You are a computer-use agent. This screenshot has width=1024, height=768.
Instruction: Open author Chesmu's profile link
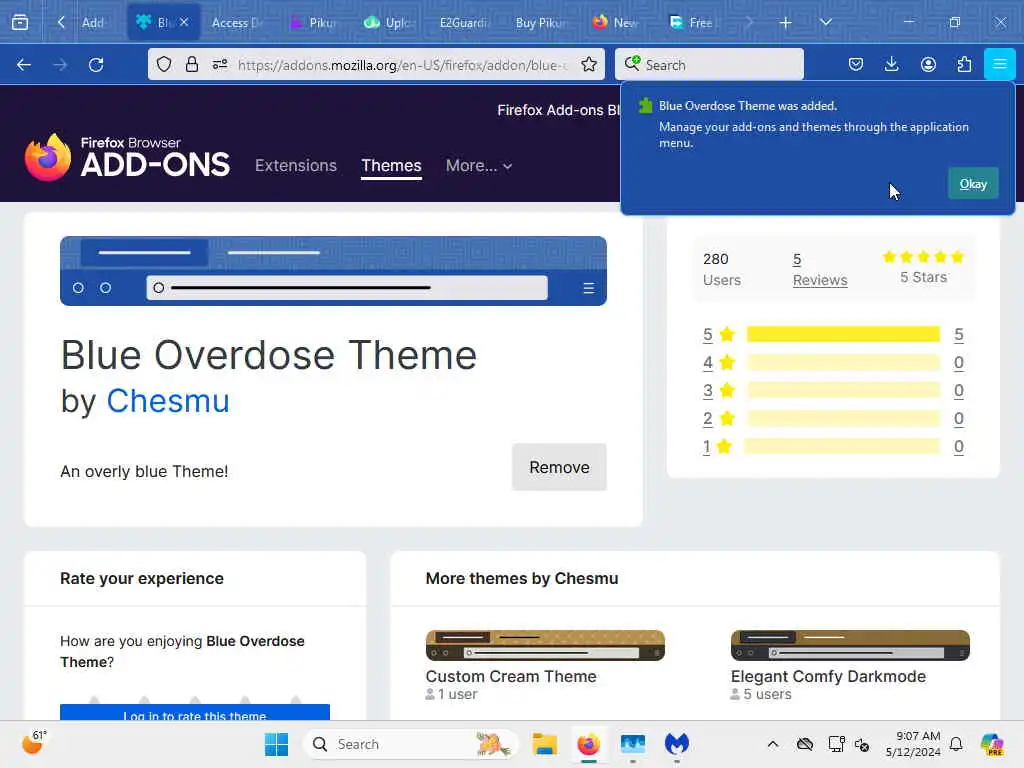(x=168, y=401)
